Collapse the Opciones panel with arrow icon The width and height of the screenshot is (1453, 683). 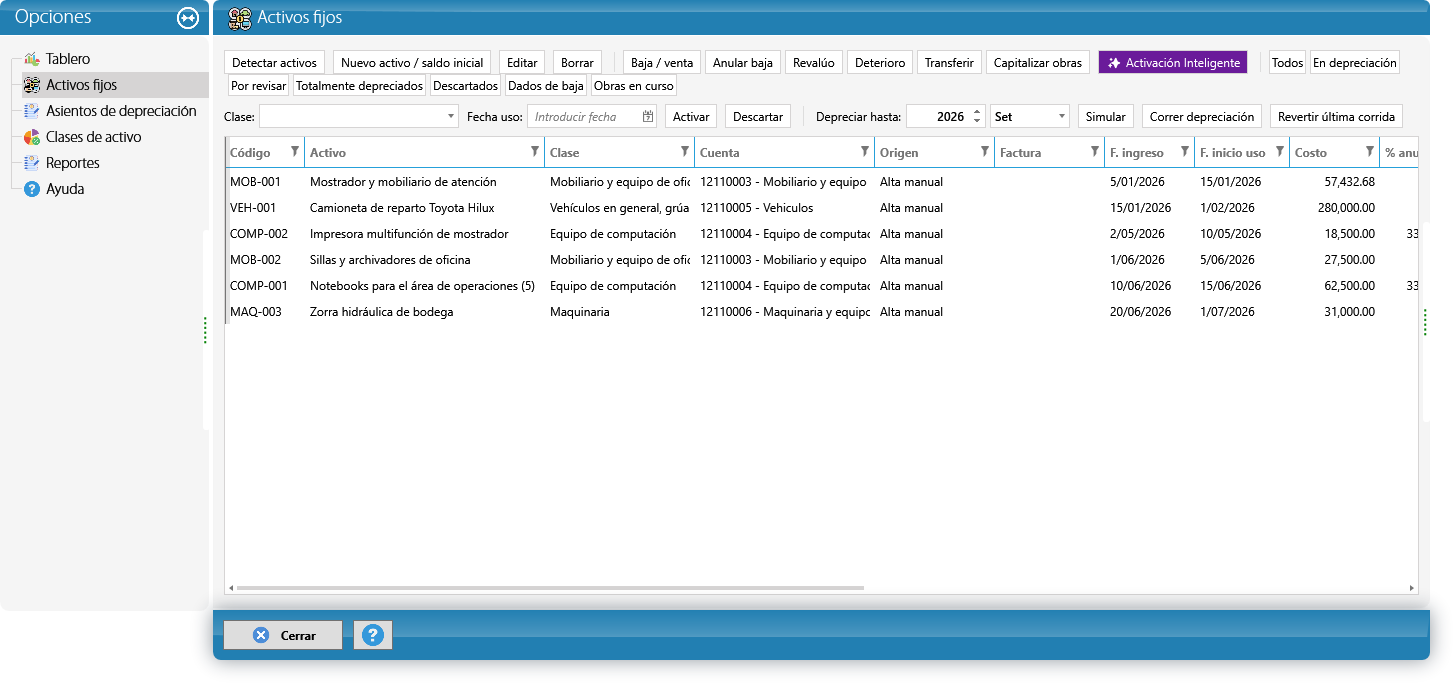[x=188, y=18]
